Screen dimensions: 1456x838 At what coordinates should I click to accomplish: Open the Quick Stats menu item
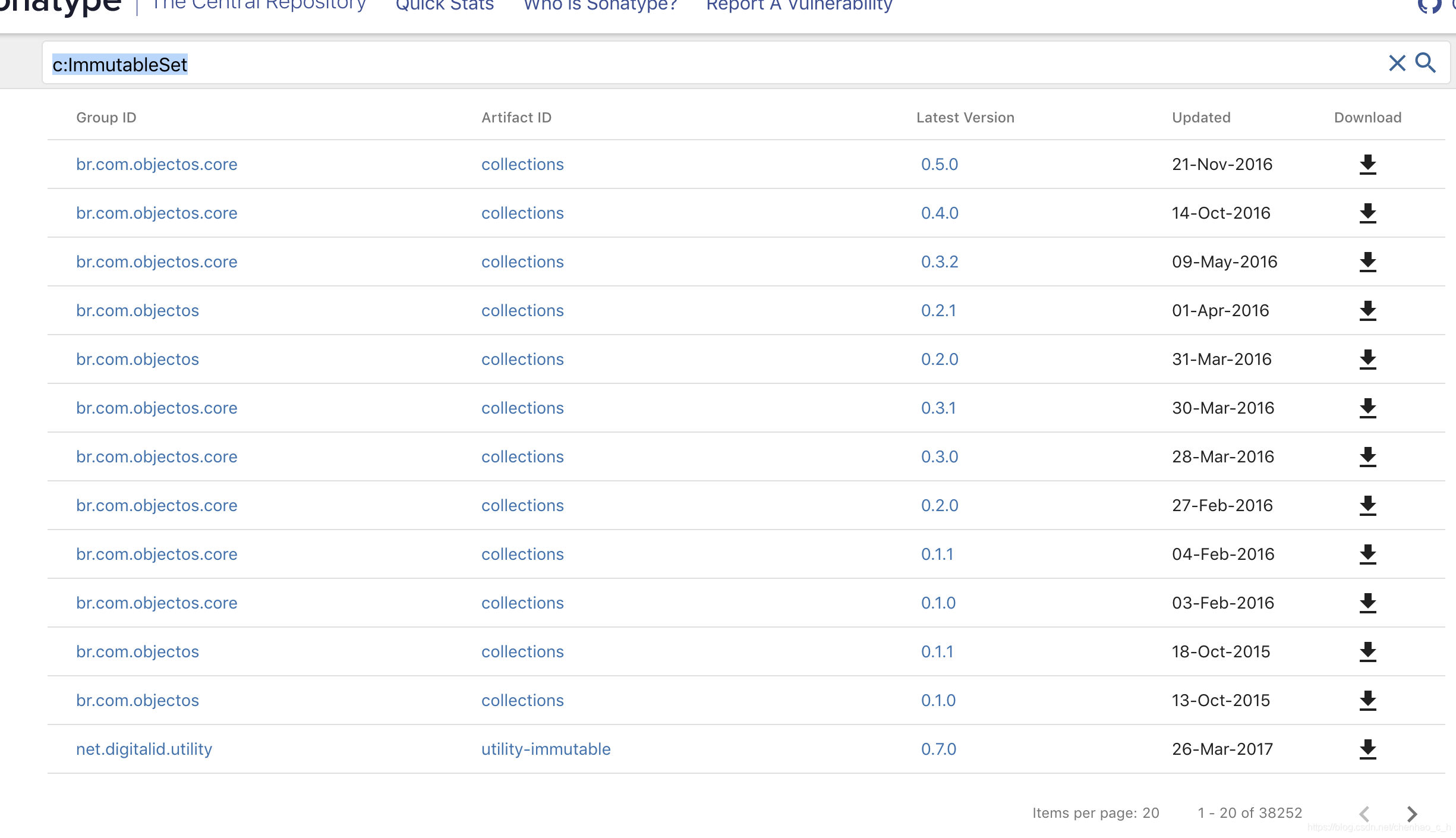445,6
